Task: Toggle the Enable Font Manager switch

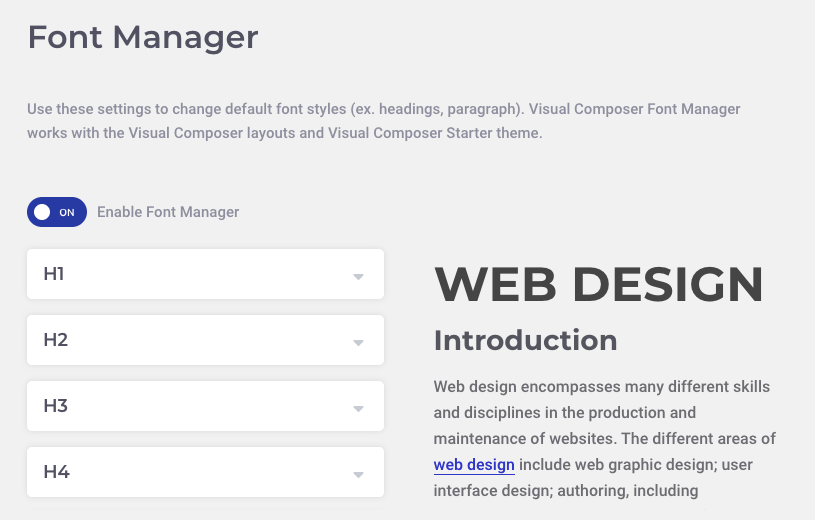Action: pos(57,212)
